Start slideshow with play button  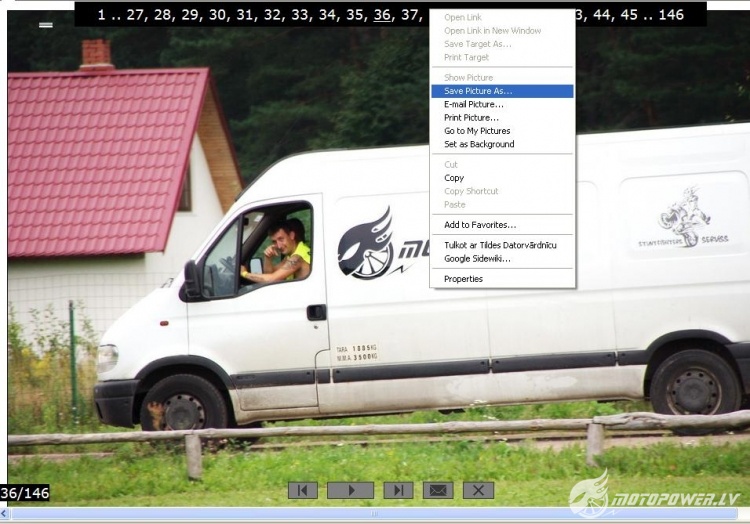pyautogui.click(x=351, y=491)
